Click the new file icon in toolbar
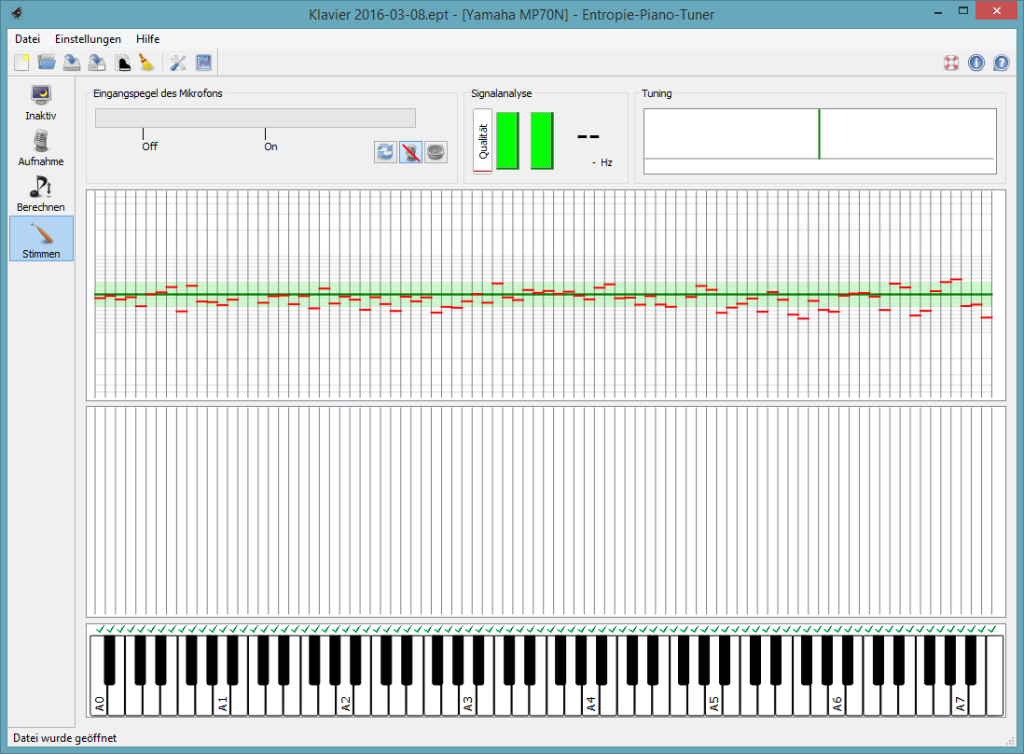Screen dimensions: 1024x754 [21, 63]
